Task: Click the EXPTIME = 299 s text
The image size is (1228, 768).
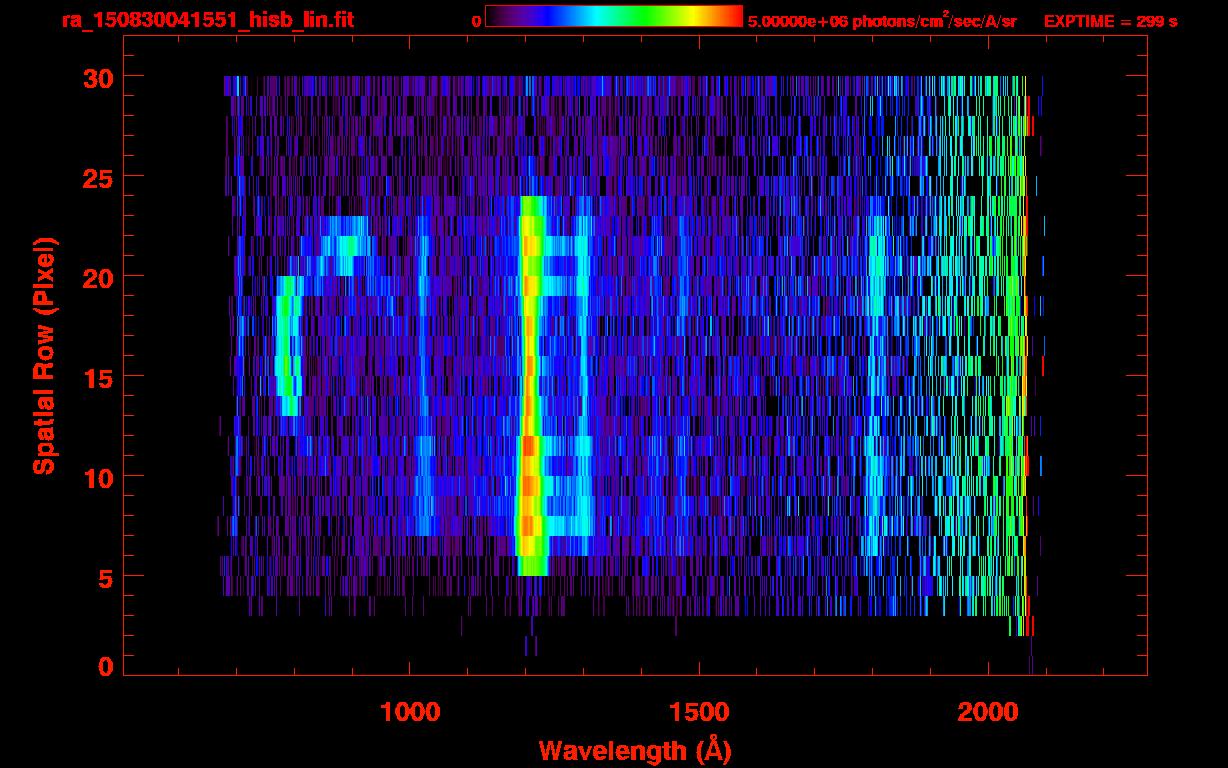Action: (1110, 21)
